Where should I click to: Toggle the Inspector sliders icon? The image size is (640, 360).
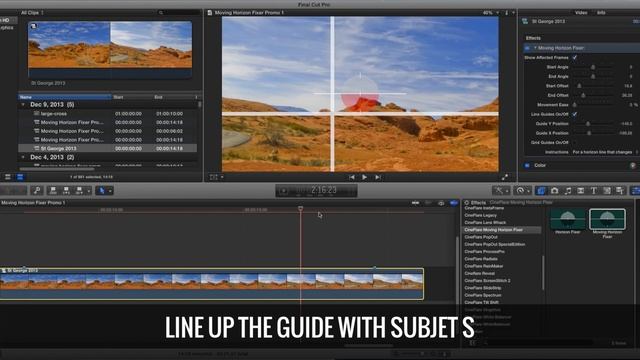(x=635, y=191)
